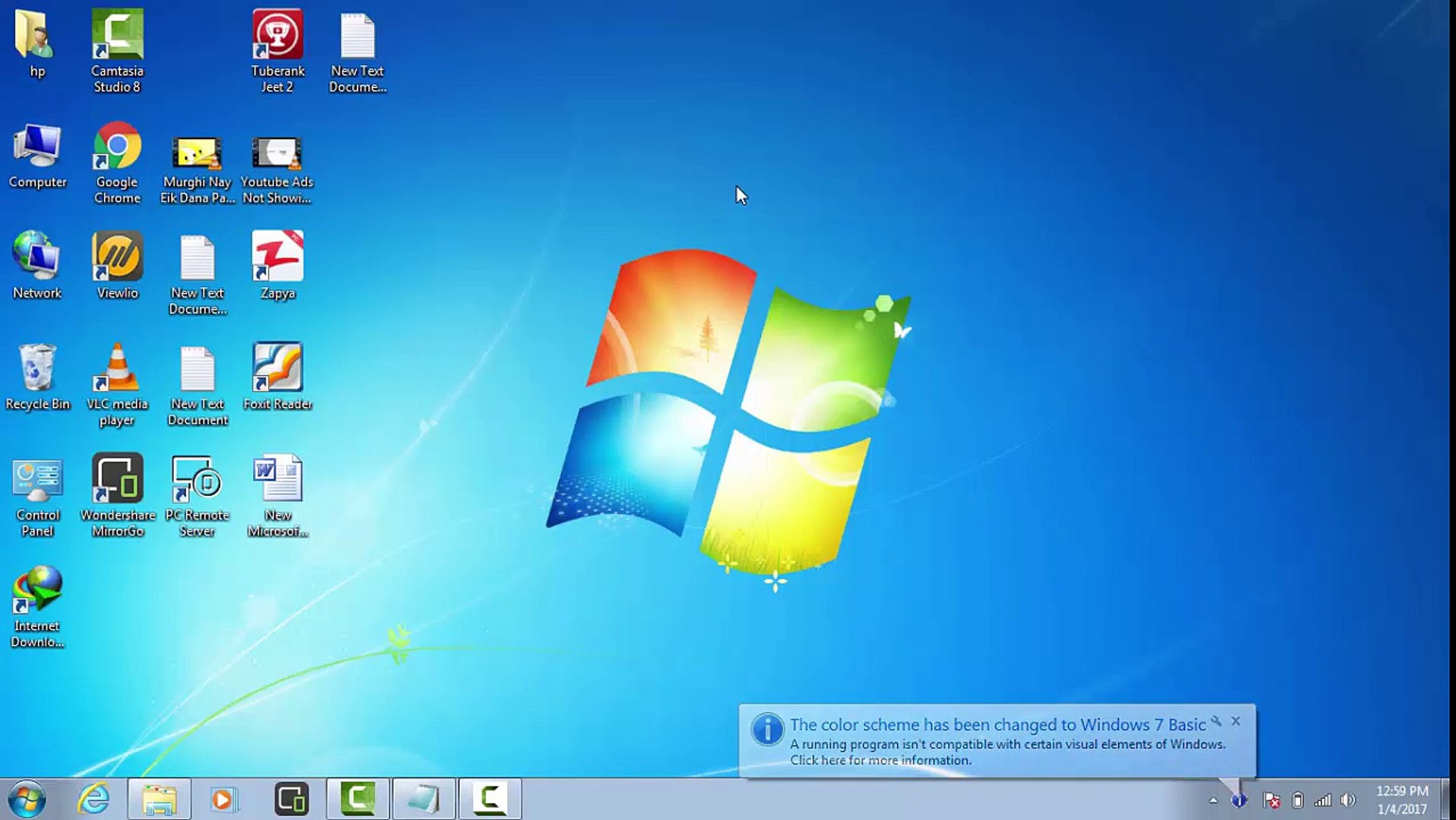Select the New Text Document file icon

point(197,385)
